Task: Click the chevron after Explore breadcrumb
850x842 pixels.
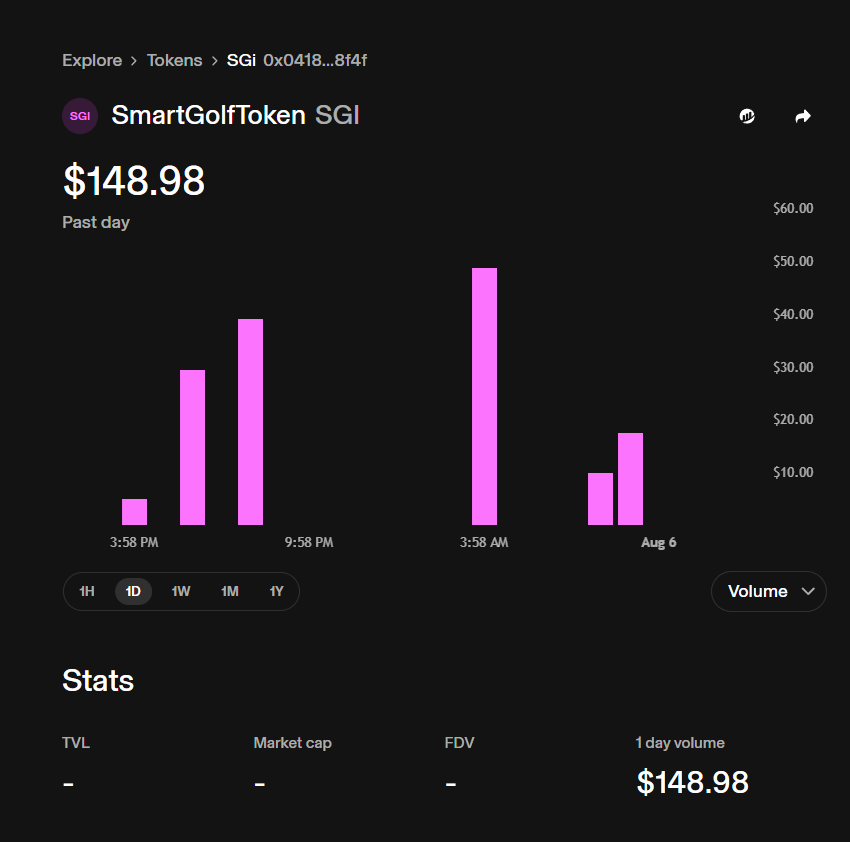Action: [134, 61]
